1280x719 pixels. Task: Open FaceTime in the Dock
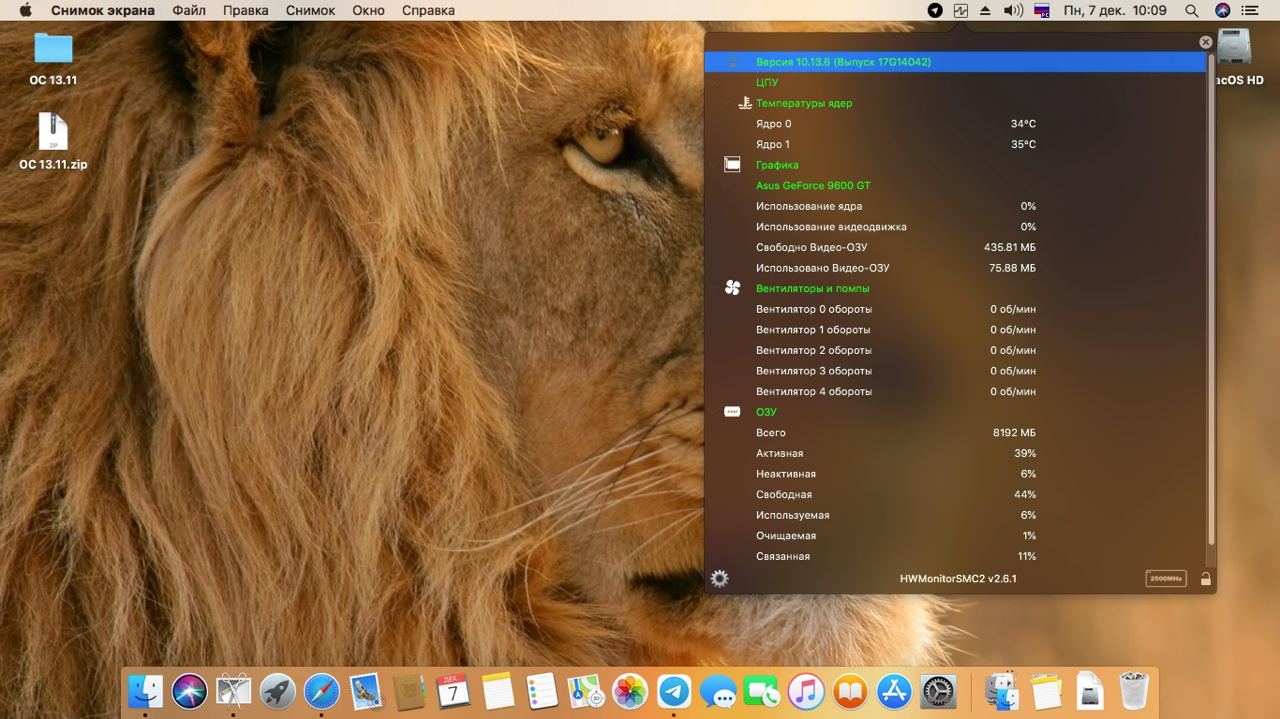pos(762,691)
